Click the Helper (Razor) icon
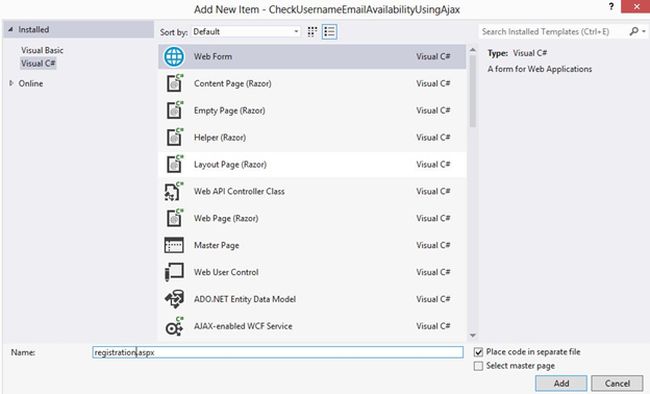 [175, 137]
